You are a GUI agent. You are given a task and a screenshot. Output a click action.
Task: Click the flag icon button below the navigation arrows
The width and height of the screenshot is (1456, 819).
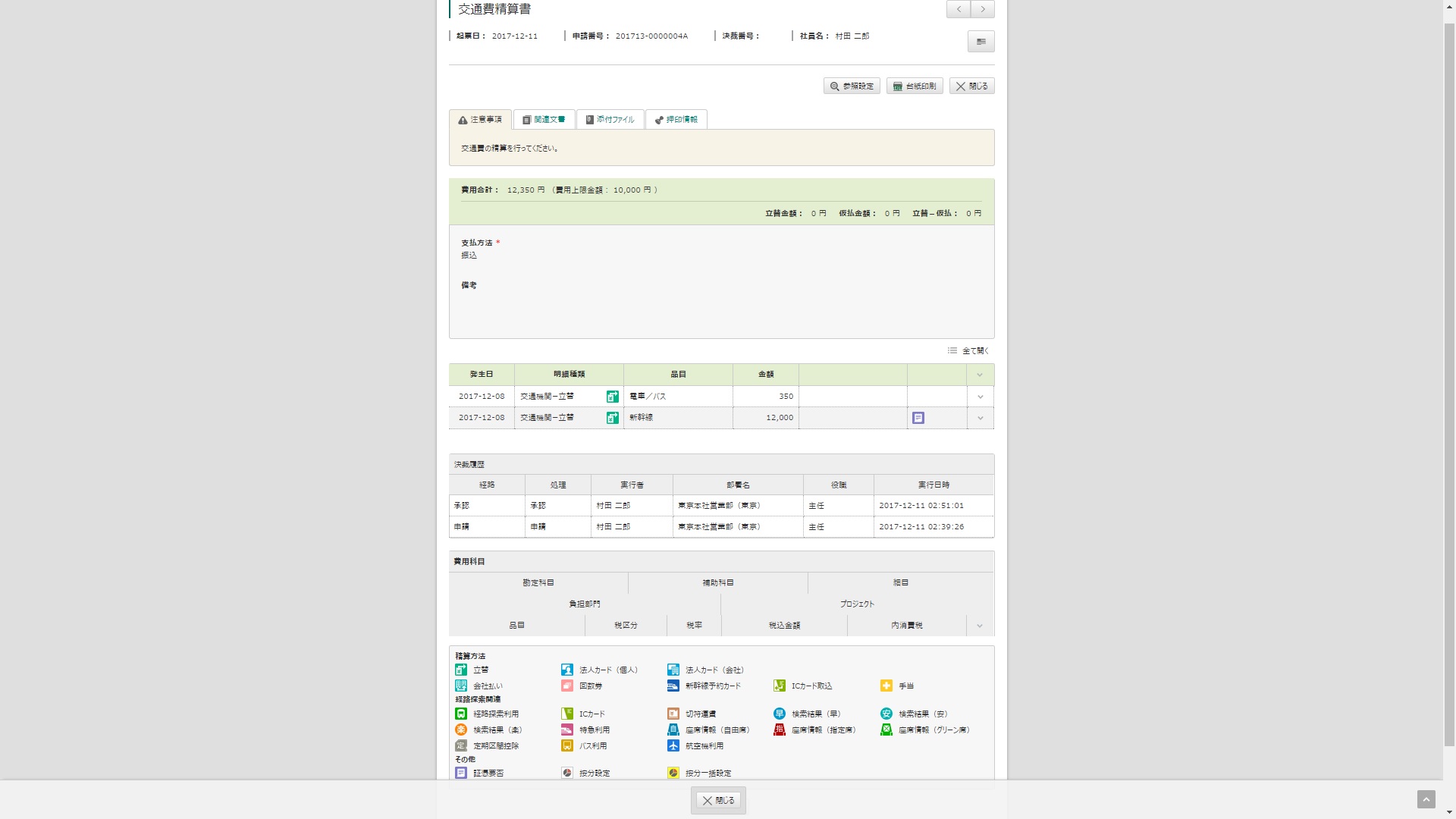tap(981, 42)
